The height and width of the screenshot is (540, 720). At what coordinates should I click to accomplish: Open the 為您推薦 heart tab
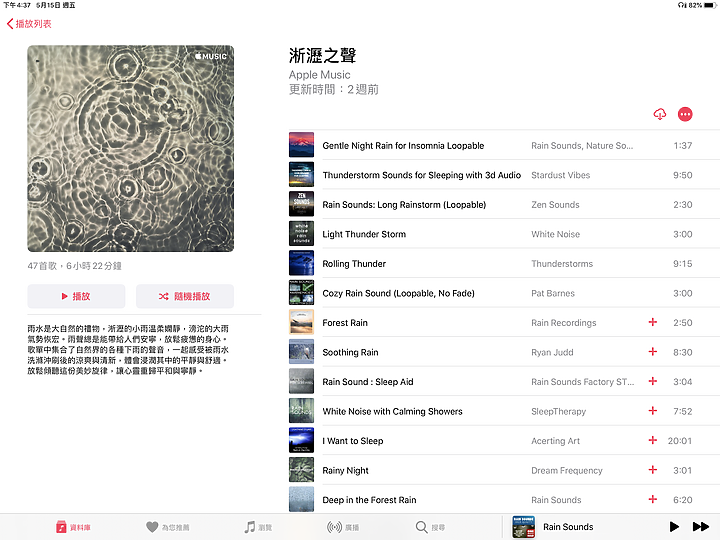pyautogui.click(x=168, y=527)
